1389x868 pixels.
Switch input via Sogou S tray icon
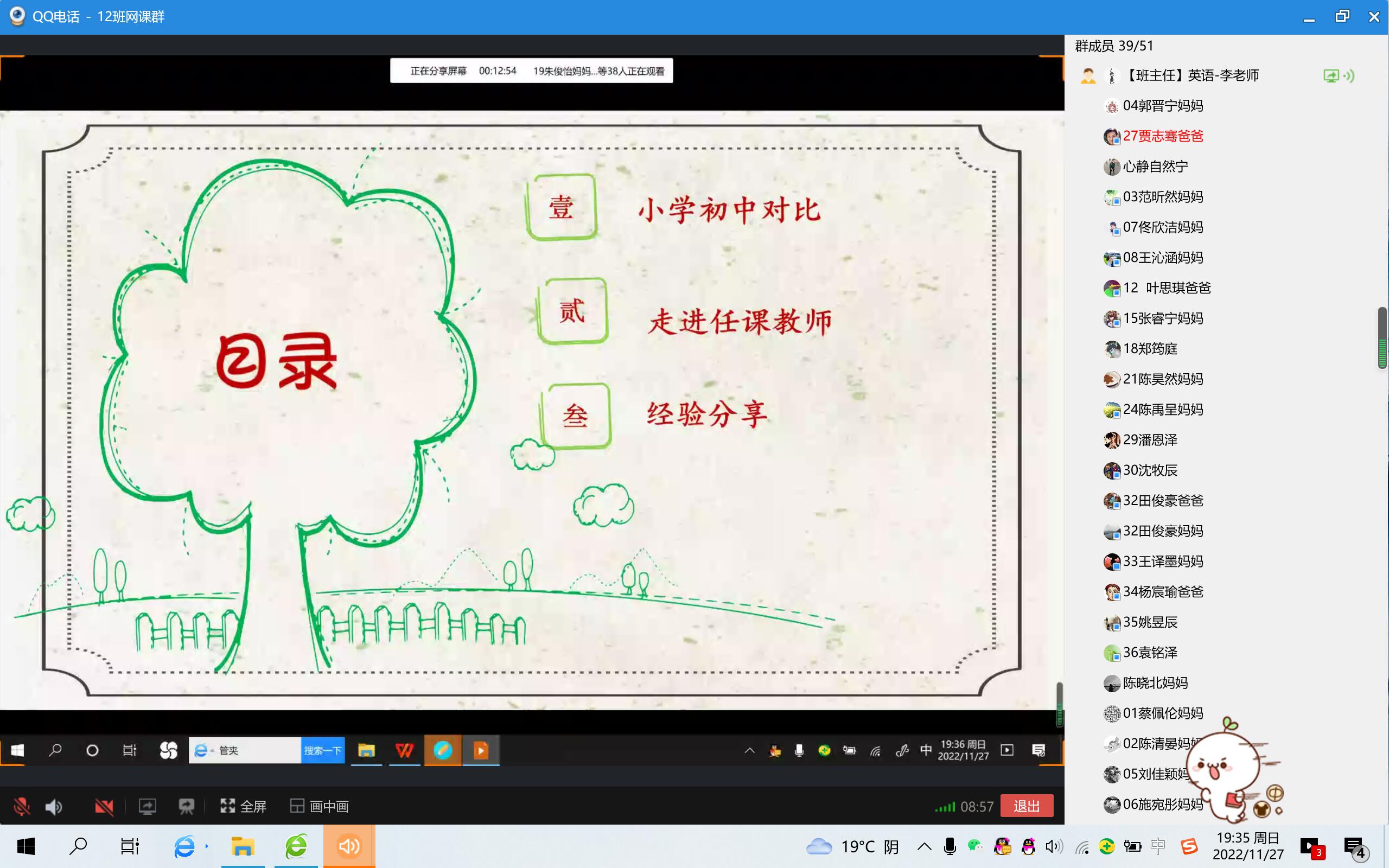coord(1189,846)
